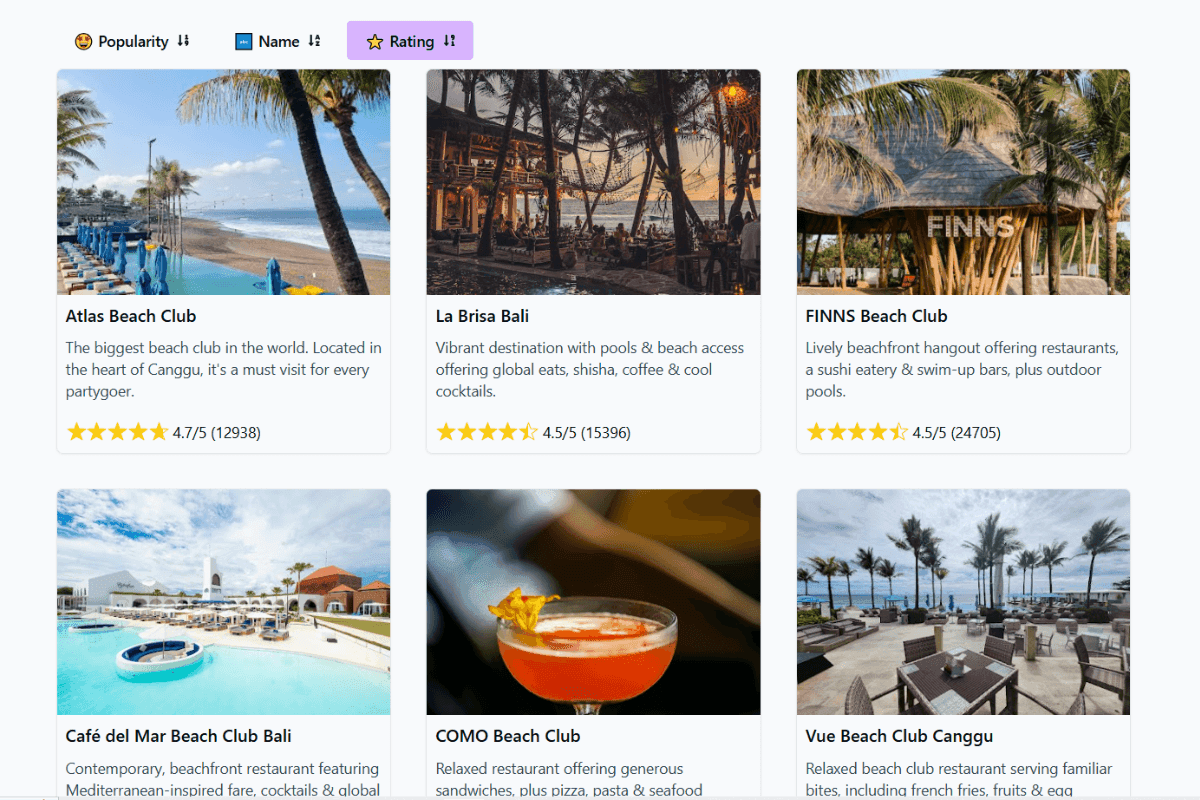
Task: Open Café del Mar pool photo
Action: pyautogui.click(x=223, y=602)
